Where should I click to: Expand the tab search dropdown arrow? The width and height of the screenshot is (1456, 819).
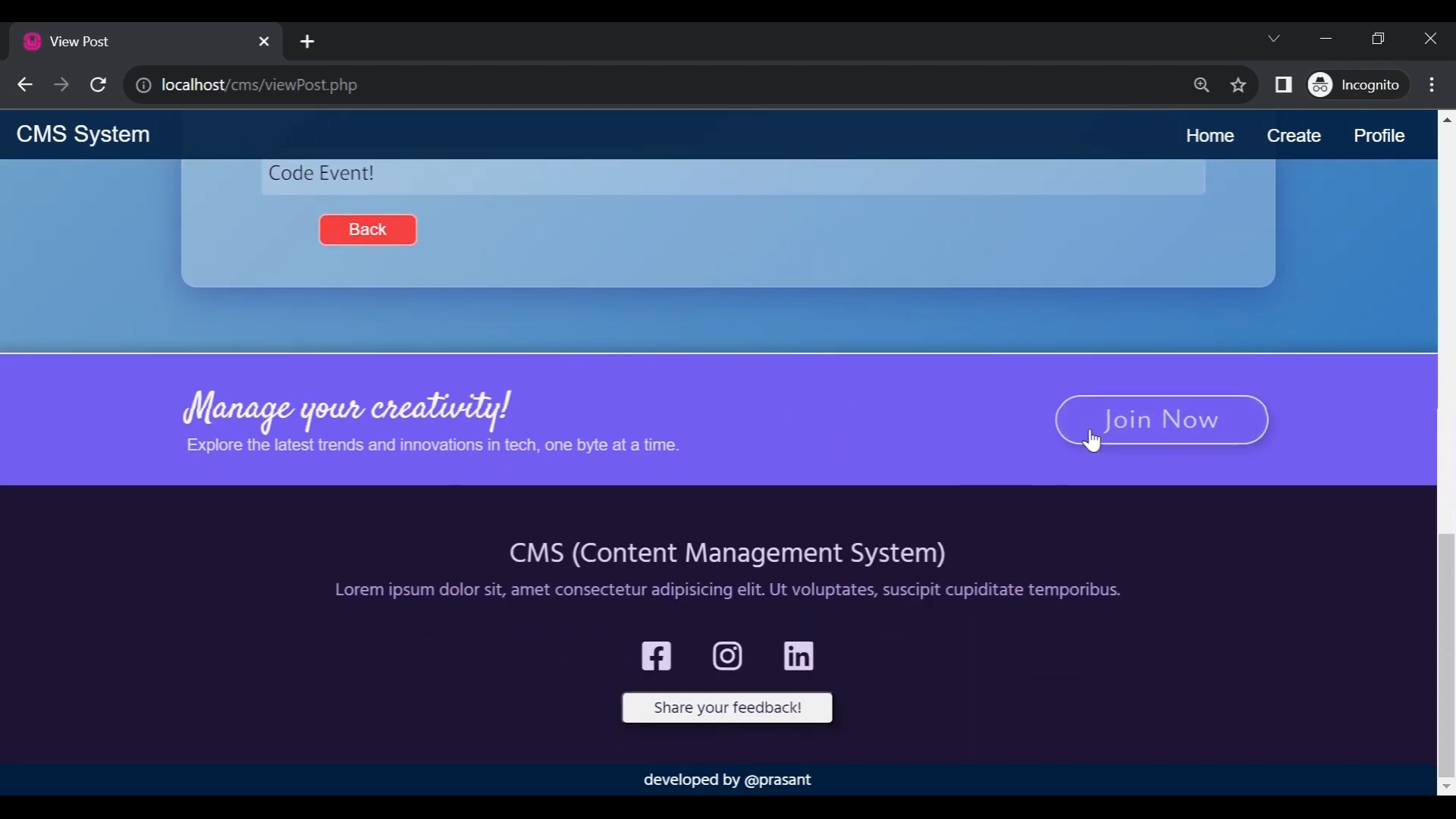1275,39
